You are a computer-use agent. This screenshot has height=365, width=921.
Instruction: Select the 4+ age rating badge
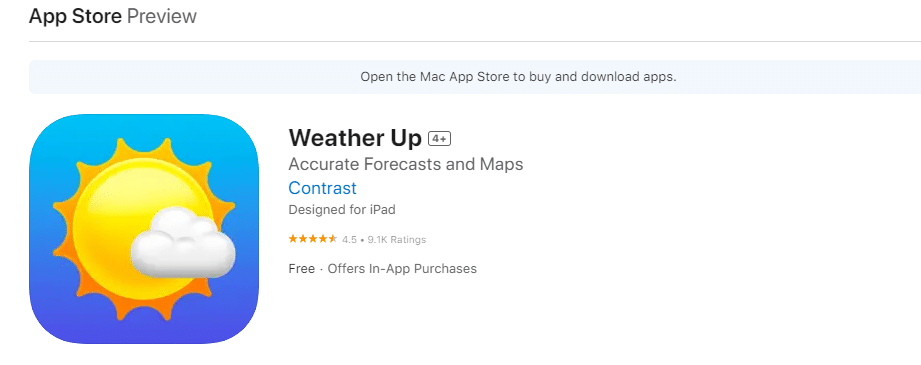[439, 139]
